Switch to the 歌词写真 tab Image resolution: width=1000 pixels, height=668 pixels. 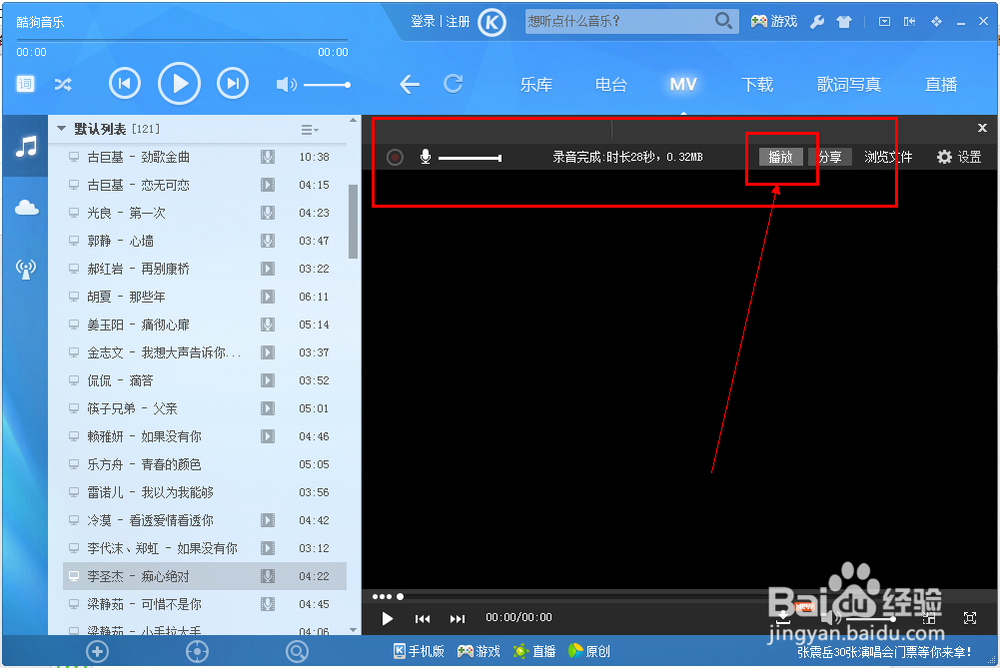tap(849, 84)
